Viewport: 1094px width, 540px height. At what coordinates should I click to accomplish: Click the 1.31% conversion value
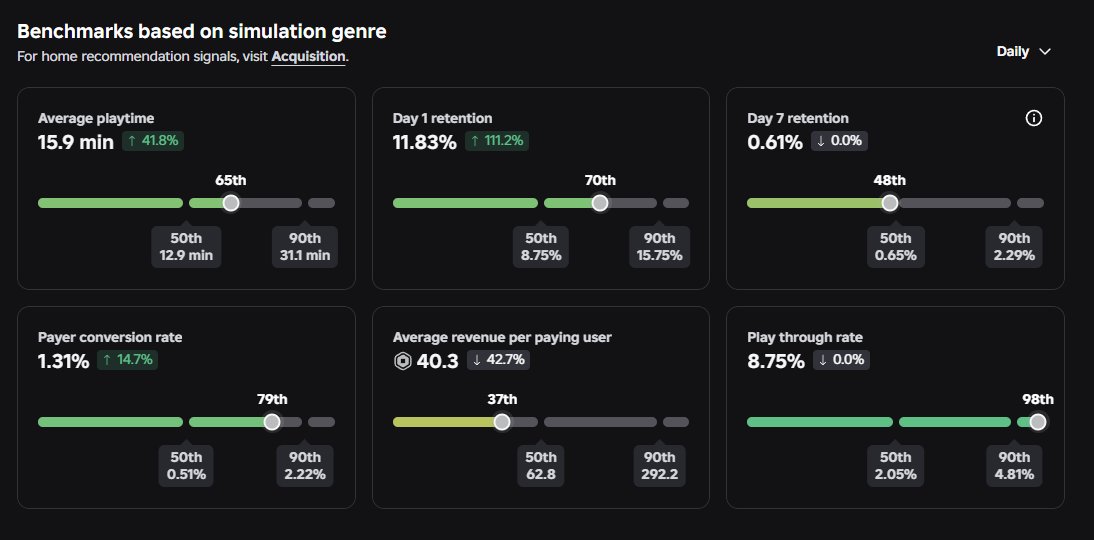click(63, 361)
